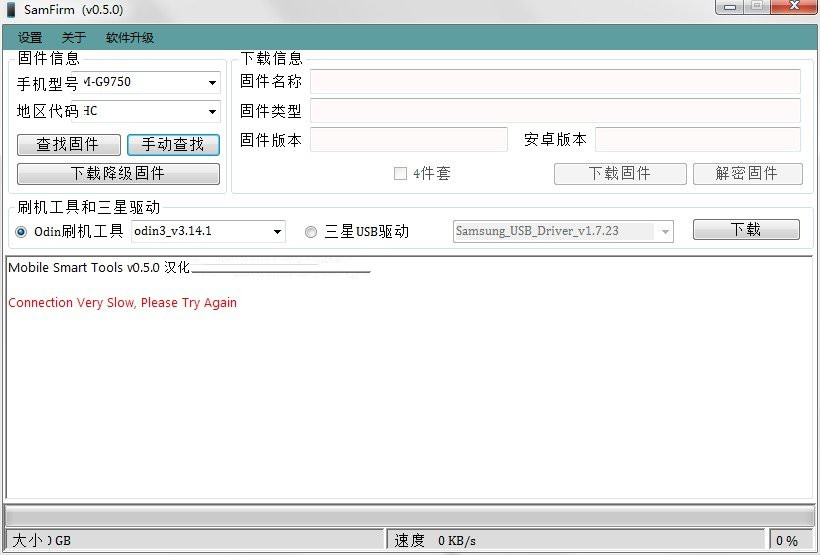
Task: Click the 手动查找 button
Action: point(173,145)
